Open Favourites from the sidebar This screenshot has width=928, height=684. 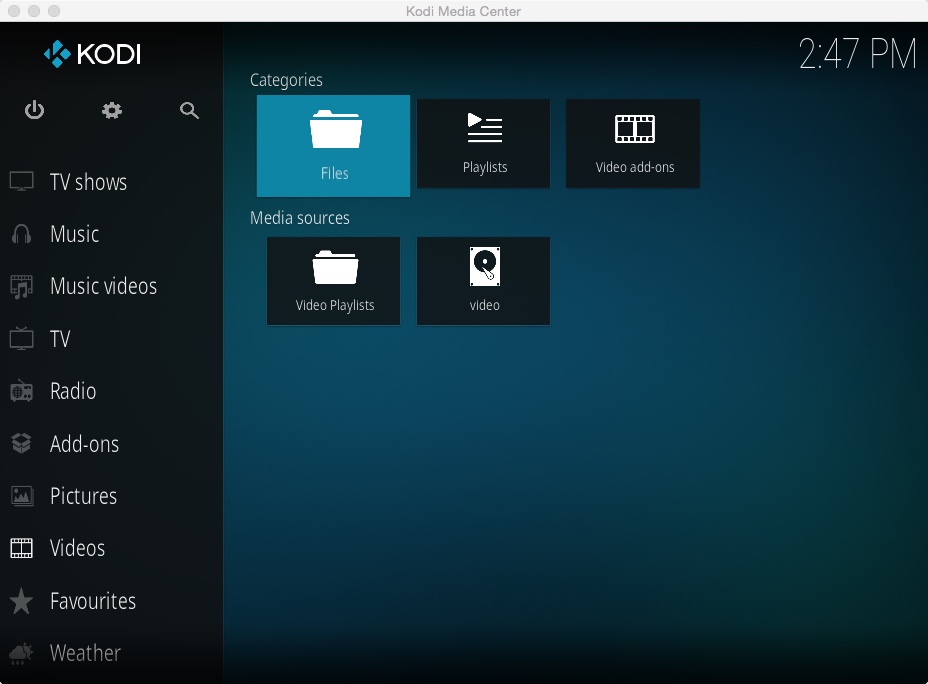(92, 601)
